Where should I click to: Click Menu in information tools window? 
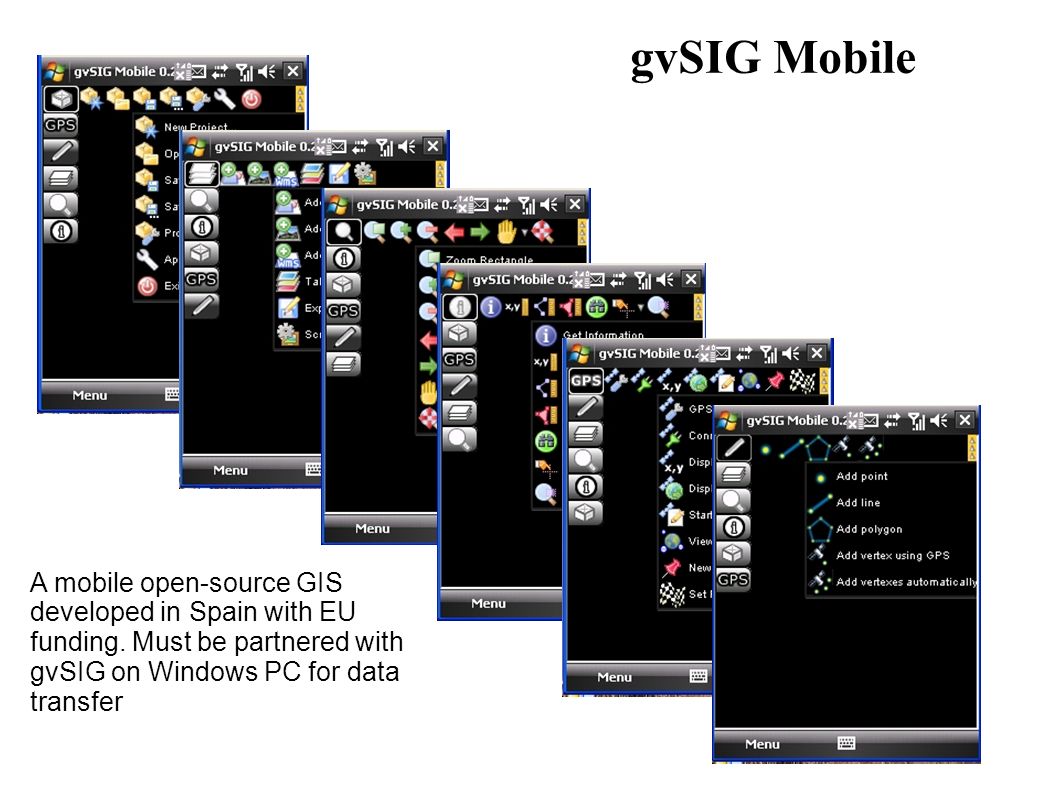click(x=488, y=603)
